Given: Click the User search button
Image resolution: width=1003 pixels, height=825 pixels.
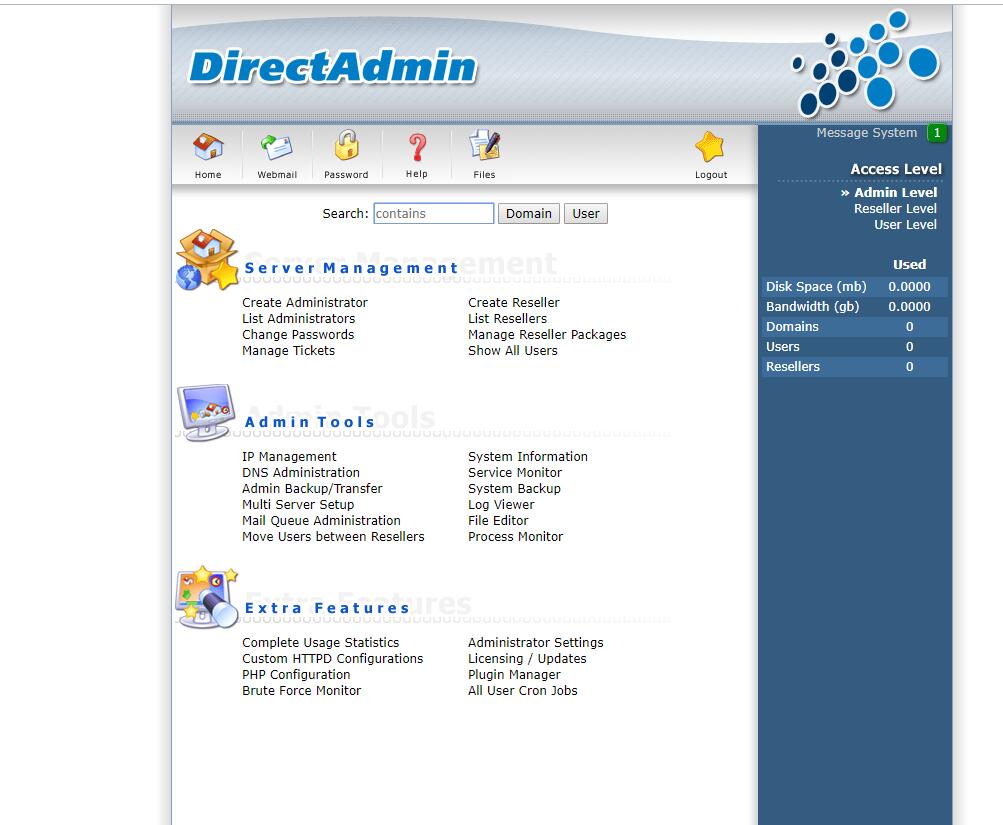Looking at the screenshot, I should [585, 214].
